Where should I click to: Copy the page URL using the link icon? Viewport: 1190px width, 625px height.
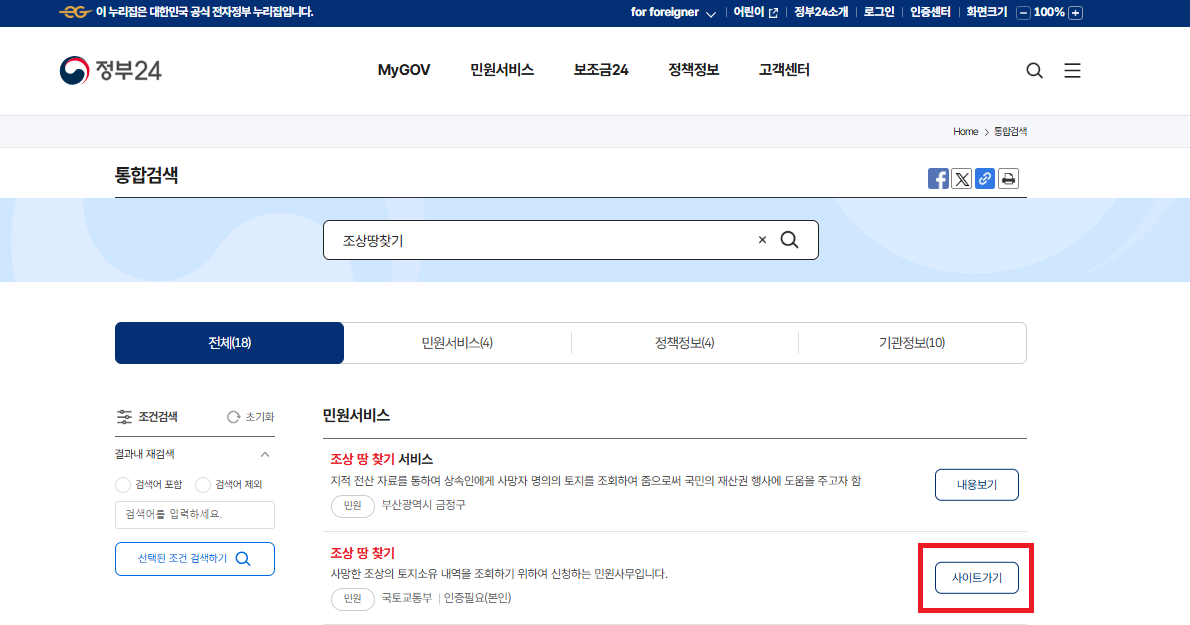985,178
